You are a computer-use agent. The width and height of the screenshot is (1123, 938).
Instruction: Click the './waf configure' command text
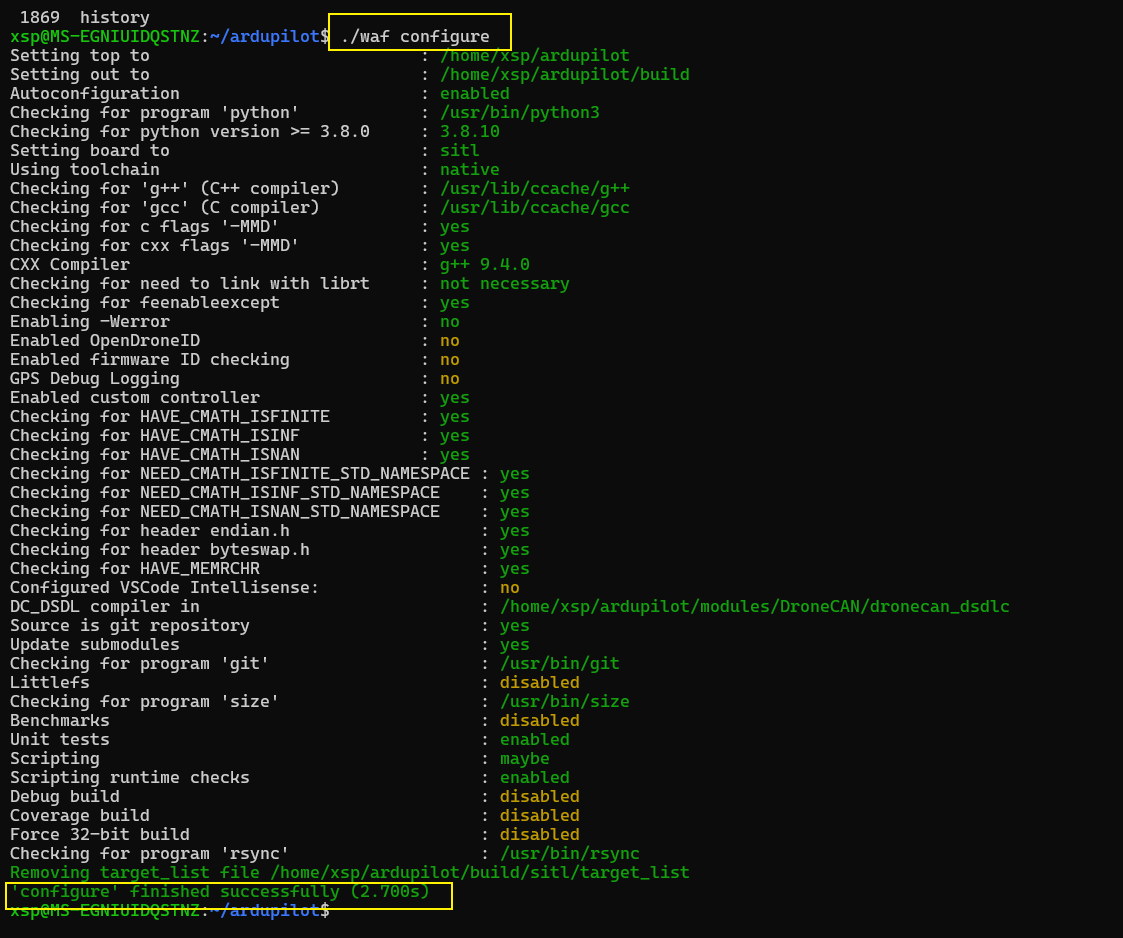[x=415, y=37]
